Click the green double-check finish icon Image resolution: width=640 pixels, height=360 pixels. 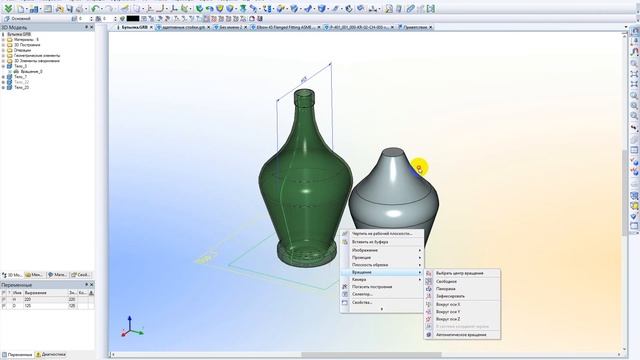point(8,8)
